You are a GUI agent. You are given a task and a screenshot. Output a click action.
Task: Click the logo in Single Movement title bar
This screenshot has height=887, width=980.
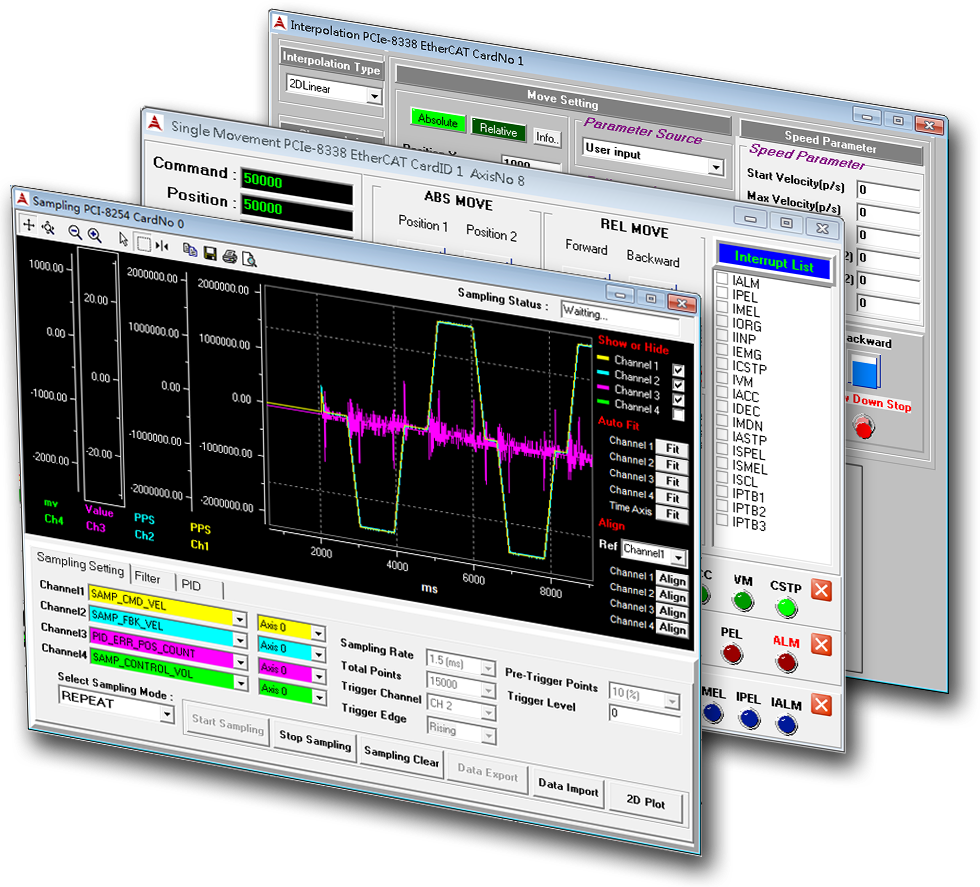click(155, 123)
